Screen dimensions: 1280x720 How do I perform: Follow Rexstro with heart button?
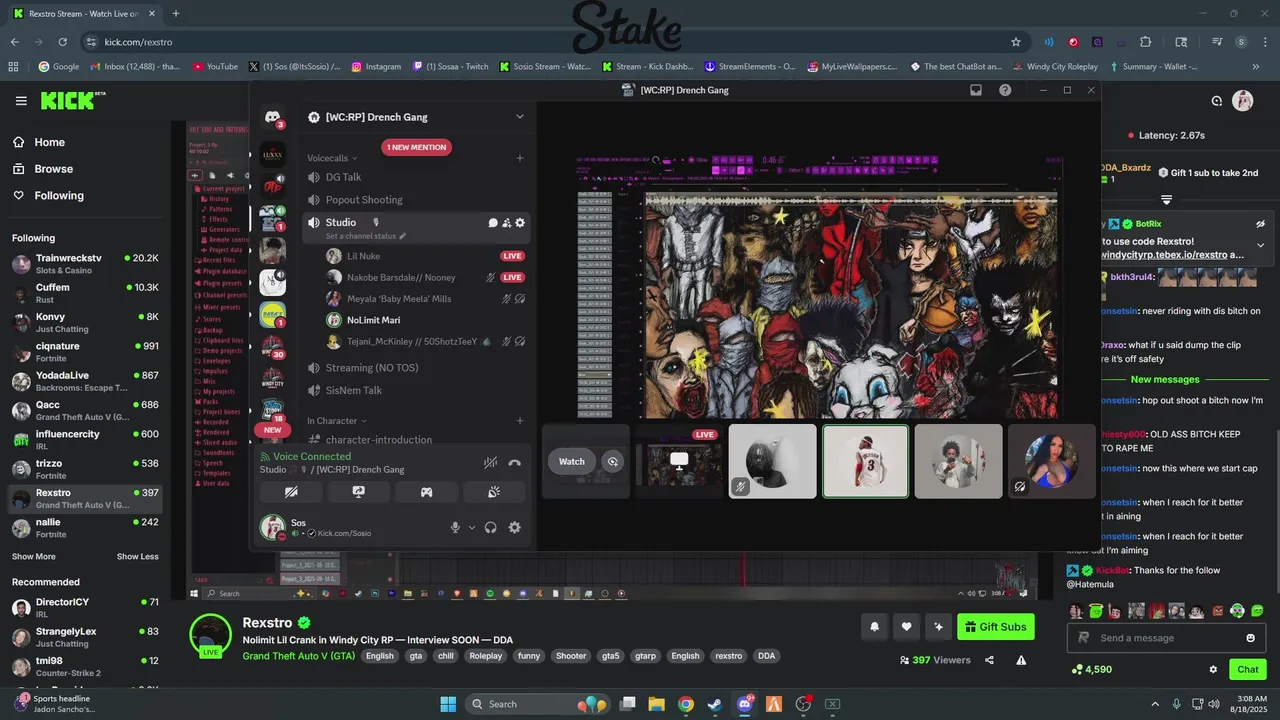tap(906, 627)
